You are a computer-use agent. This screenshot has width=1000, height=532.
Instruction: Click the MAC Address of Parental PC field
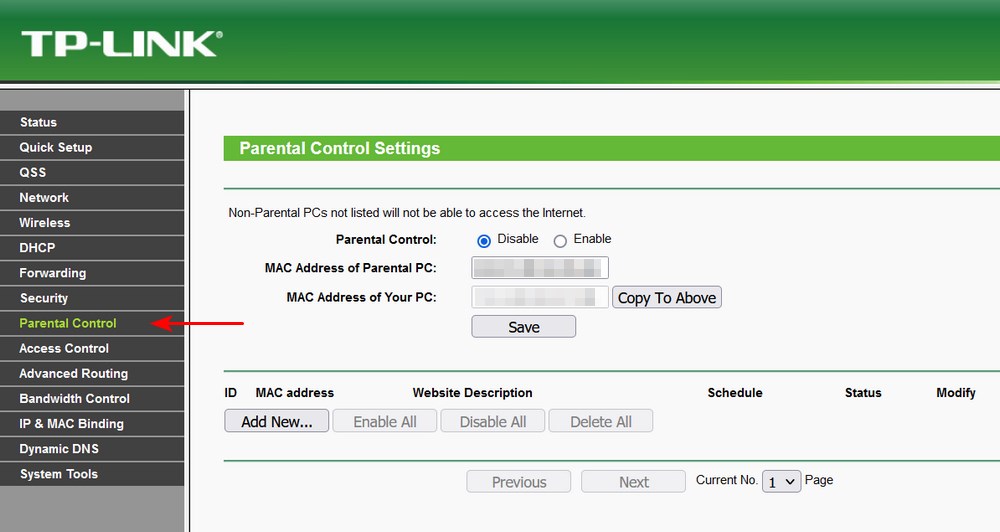coord(540,268)
